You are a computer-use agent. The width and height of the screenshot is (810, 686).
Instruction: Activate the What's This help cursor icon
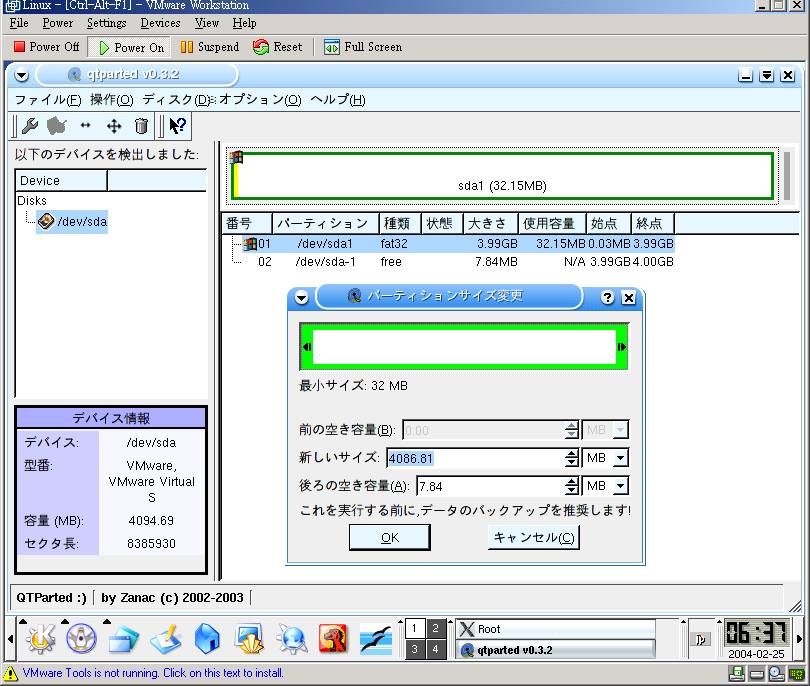click(177, 126)
